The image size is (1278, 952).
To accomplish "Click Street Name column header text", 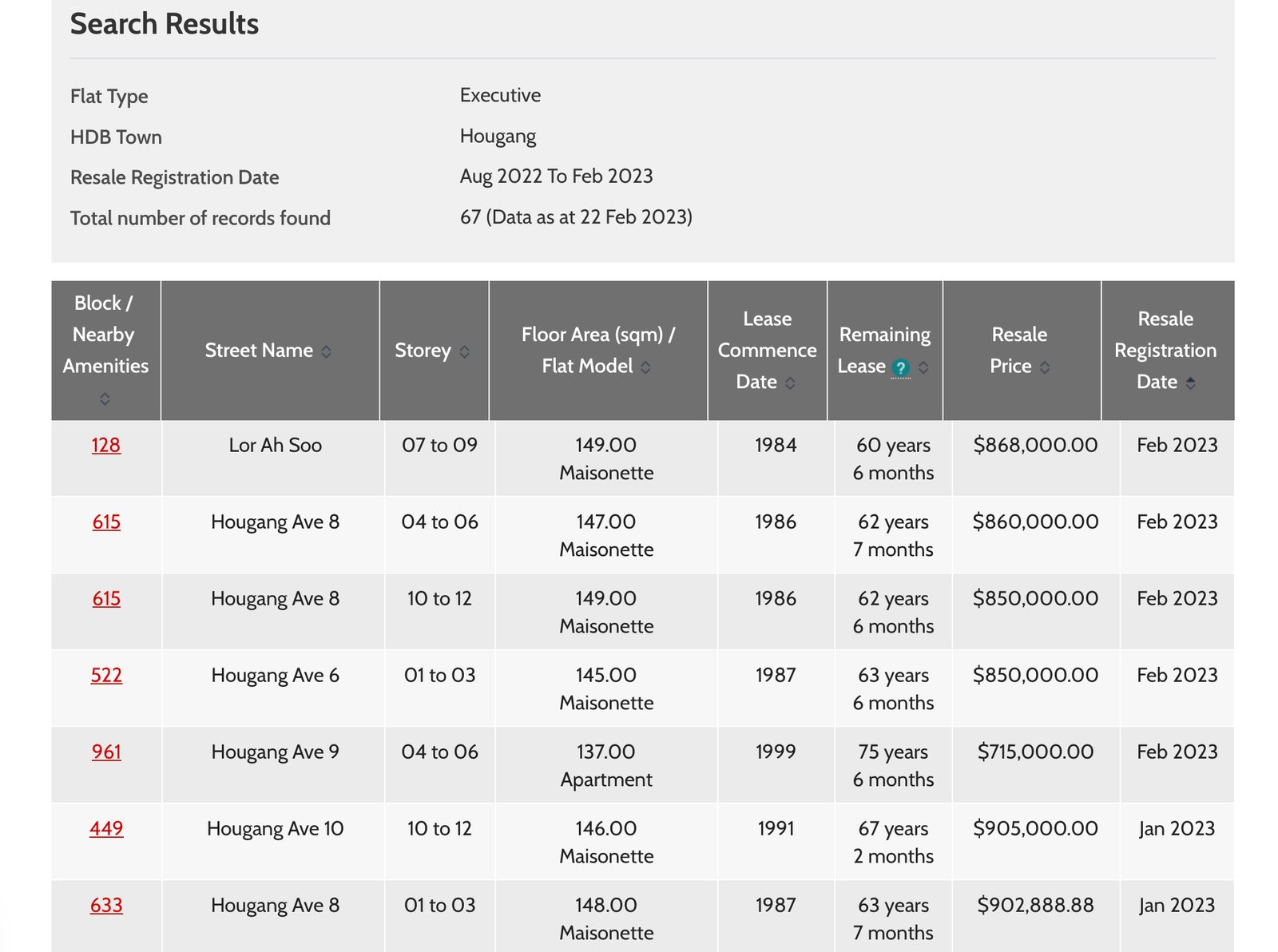I will (x=259, y=351).
